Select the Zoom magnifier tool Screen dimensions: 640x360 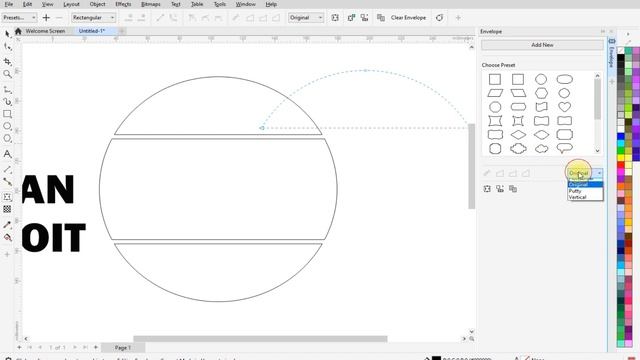[x=7, y=74]
